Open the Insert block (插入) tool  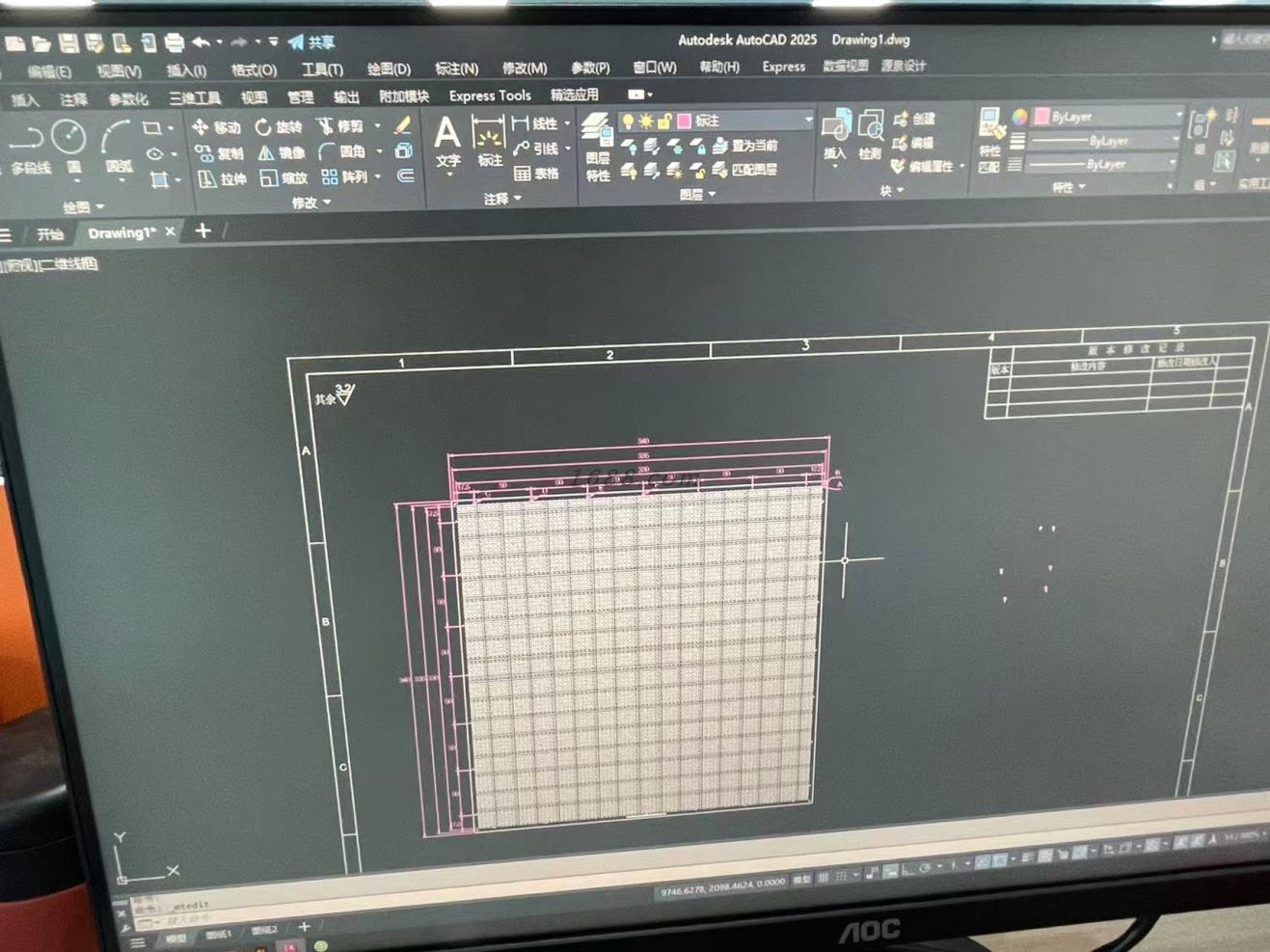pos(835,137)
